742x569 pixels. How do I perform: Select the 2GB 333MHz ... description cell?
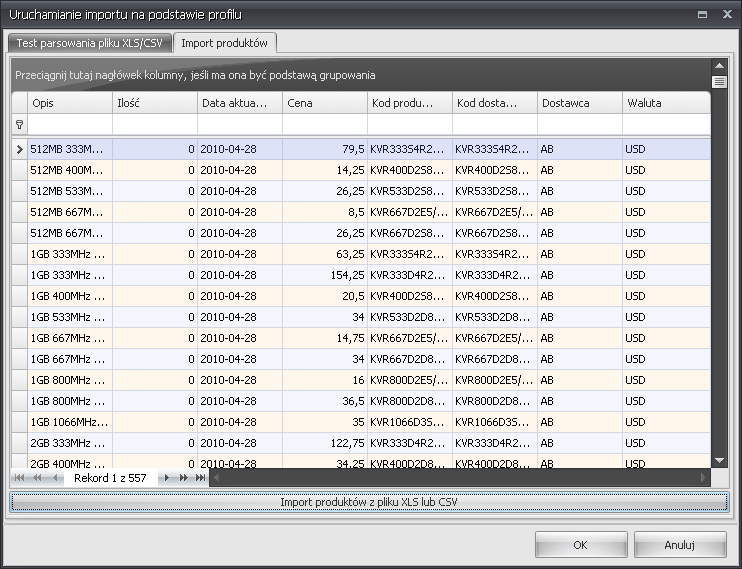click(x=70, y=443)
